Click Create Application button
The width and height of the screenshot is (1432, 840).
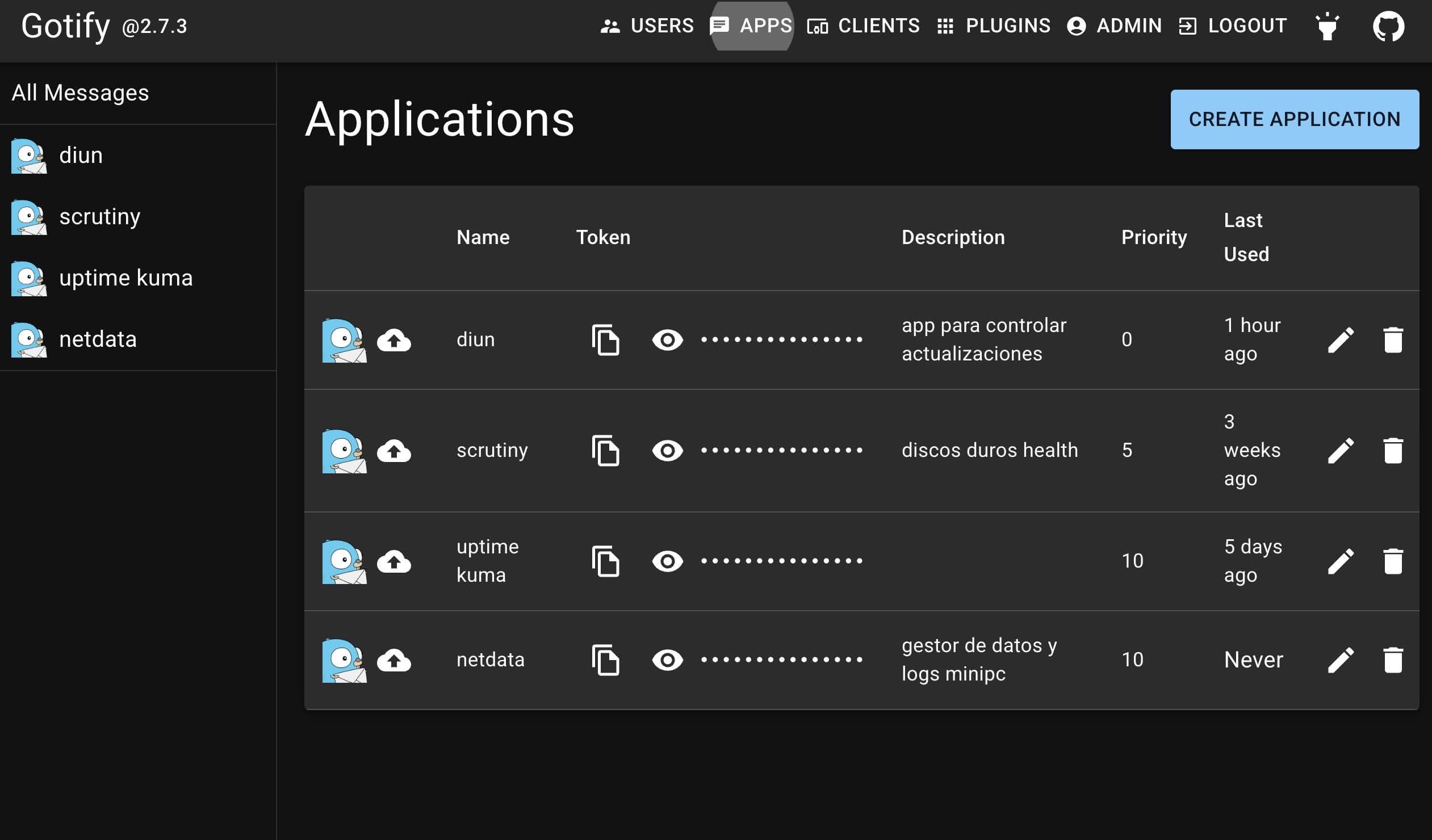pyautogui.click(x=1294, y=119)
